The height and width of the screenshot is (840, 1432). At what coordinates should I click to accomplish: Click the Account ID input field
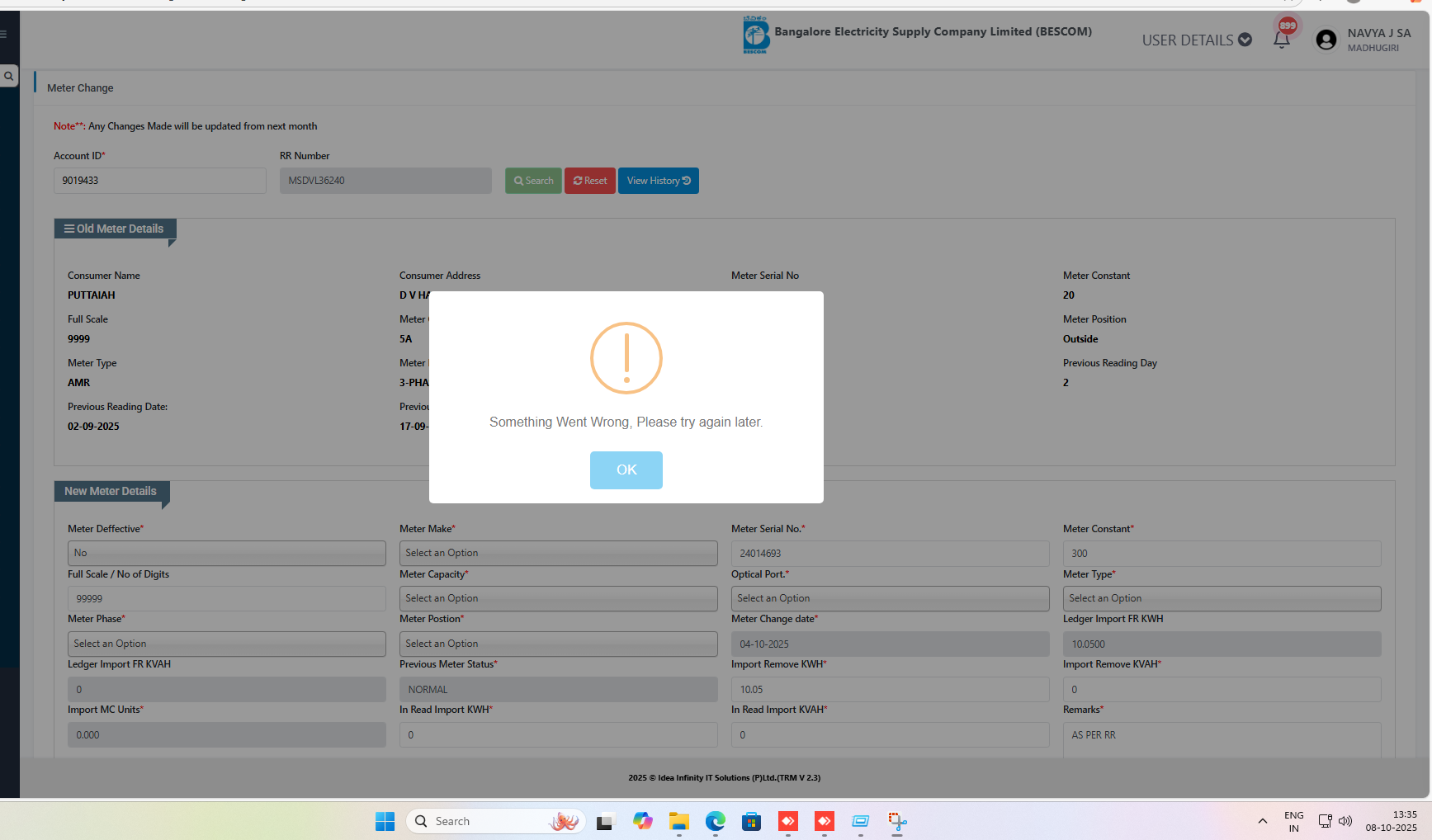(159, 181)
